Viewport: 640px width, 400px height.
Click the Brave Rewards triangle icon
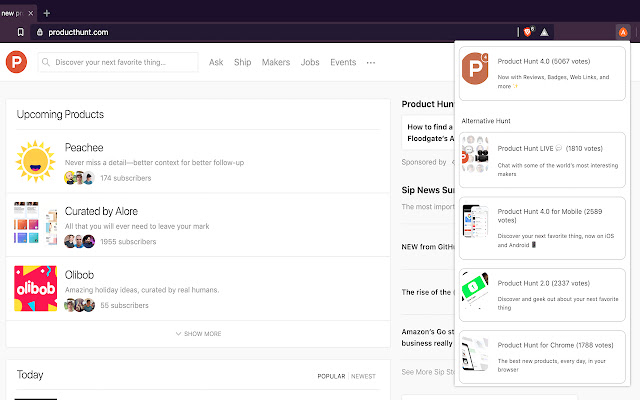544,32
